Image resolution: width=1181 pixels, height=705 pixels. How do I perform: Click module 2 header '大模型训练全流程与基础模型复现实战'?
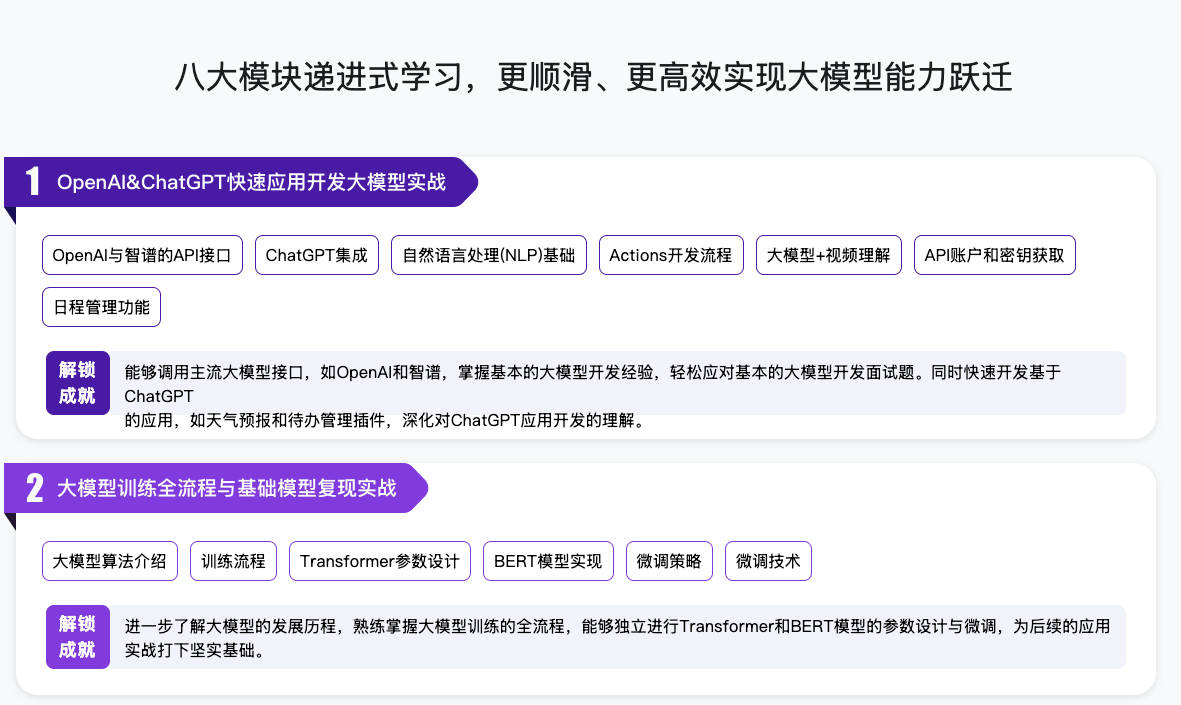click(x=226, y=488)
